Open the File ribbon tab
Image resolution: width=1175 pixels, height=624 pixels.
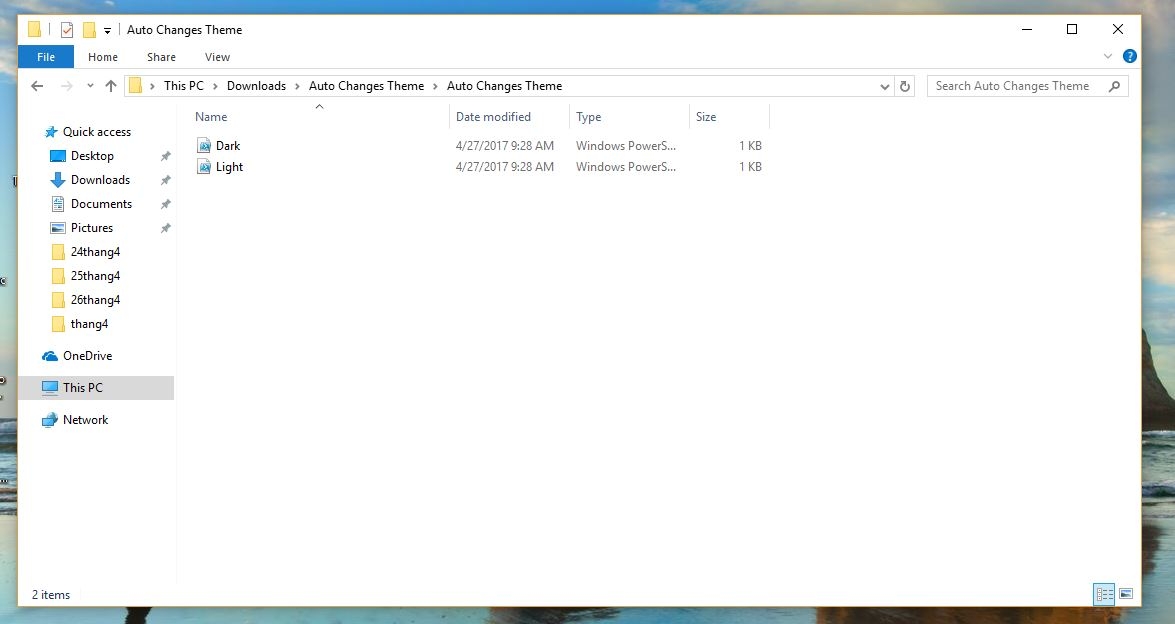tap(46, 57)
